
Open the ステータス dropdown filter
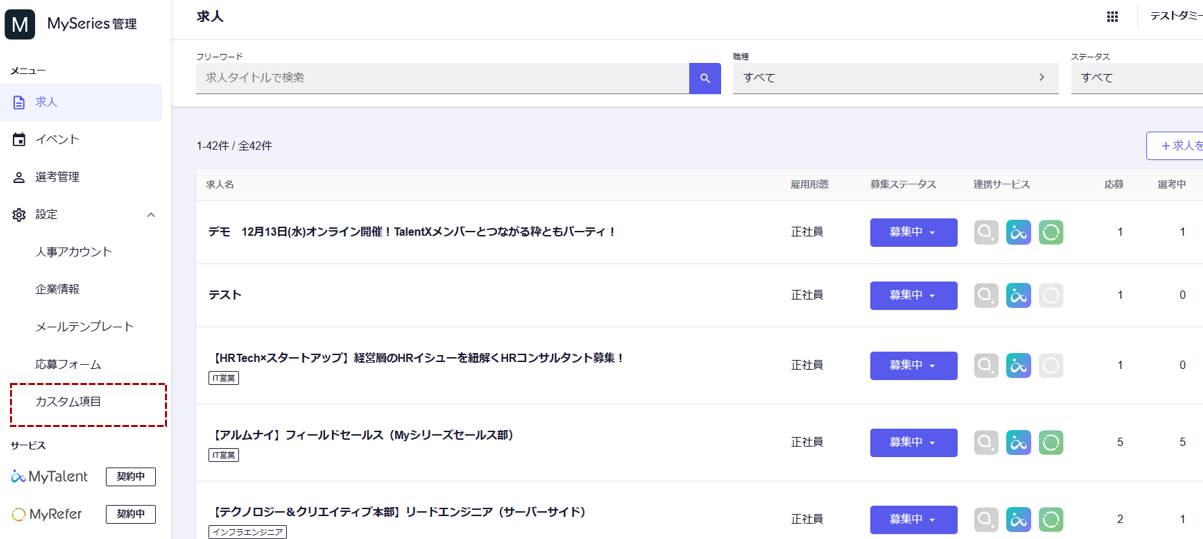point(1135,78)
